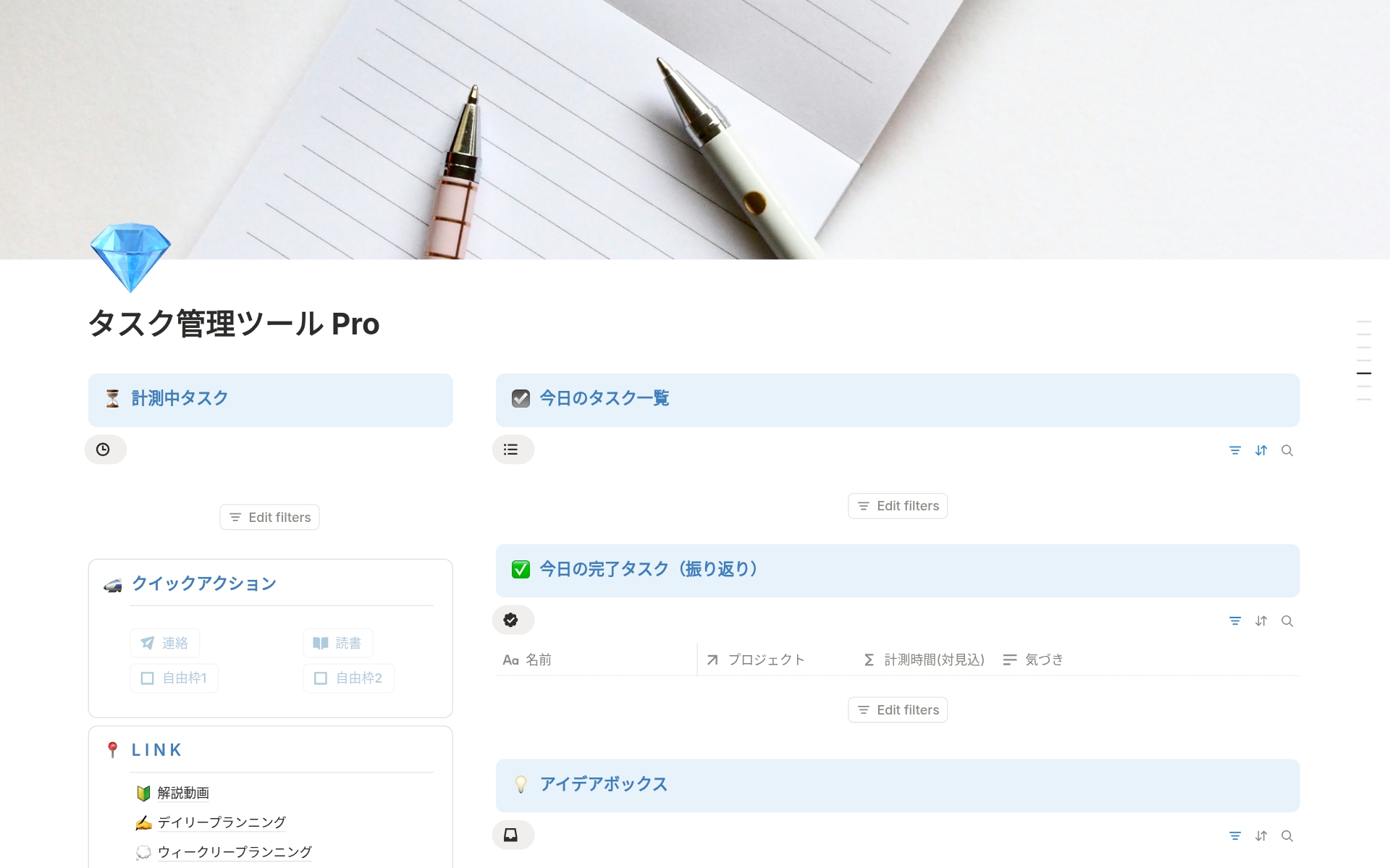Open the 解説動画 link
This screenshot has width=1390, height=868.
183,793
